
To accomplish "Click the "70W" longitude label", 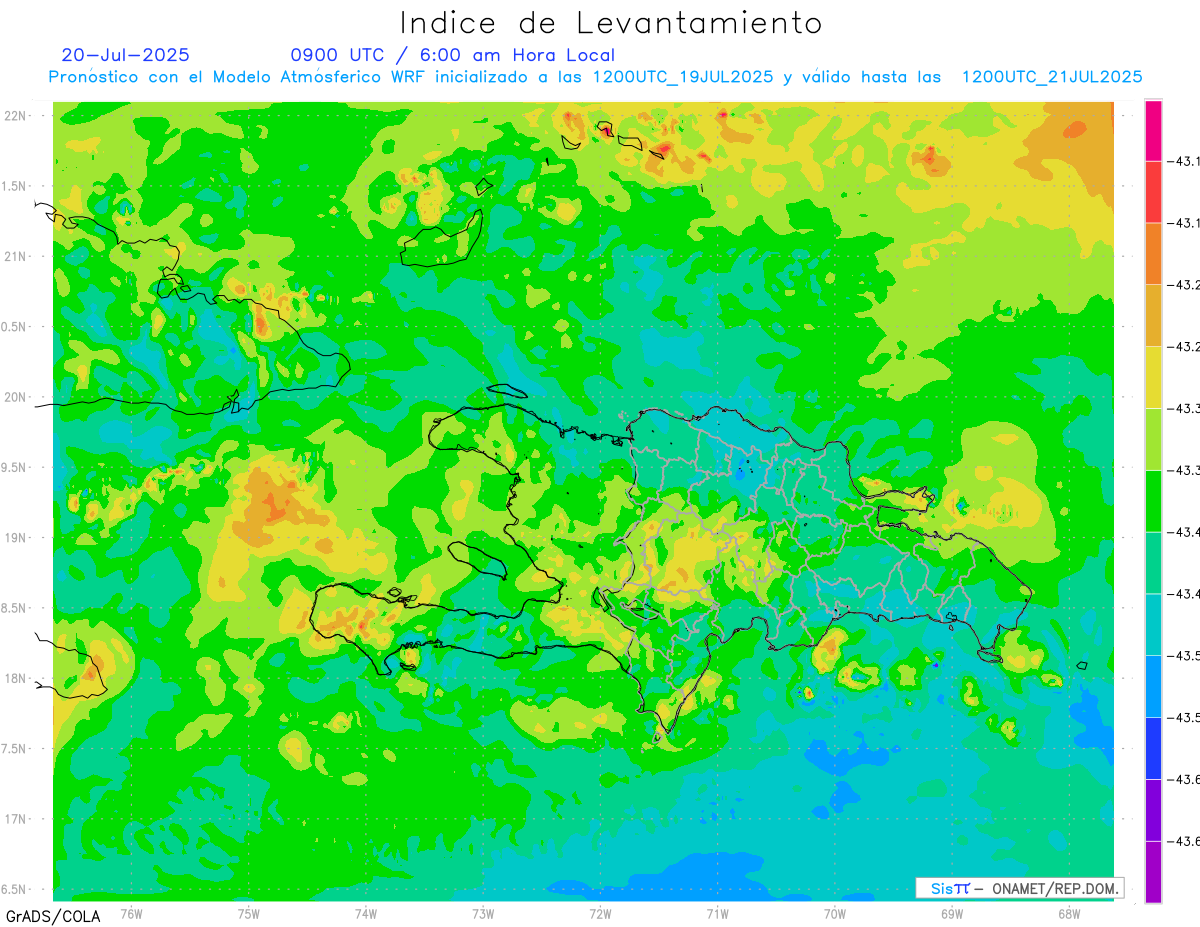I will pos(835,914).
